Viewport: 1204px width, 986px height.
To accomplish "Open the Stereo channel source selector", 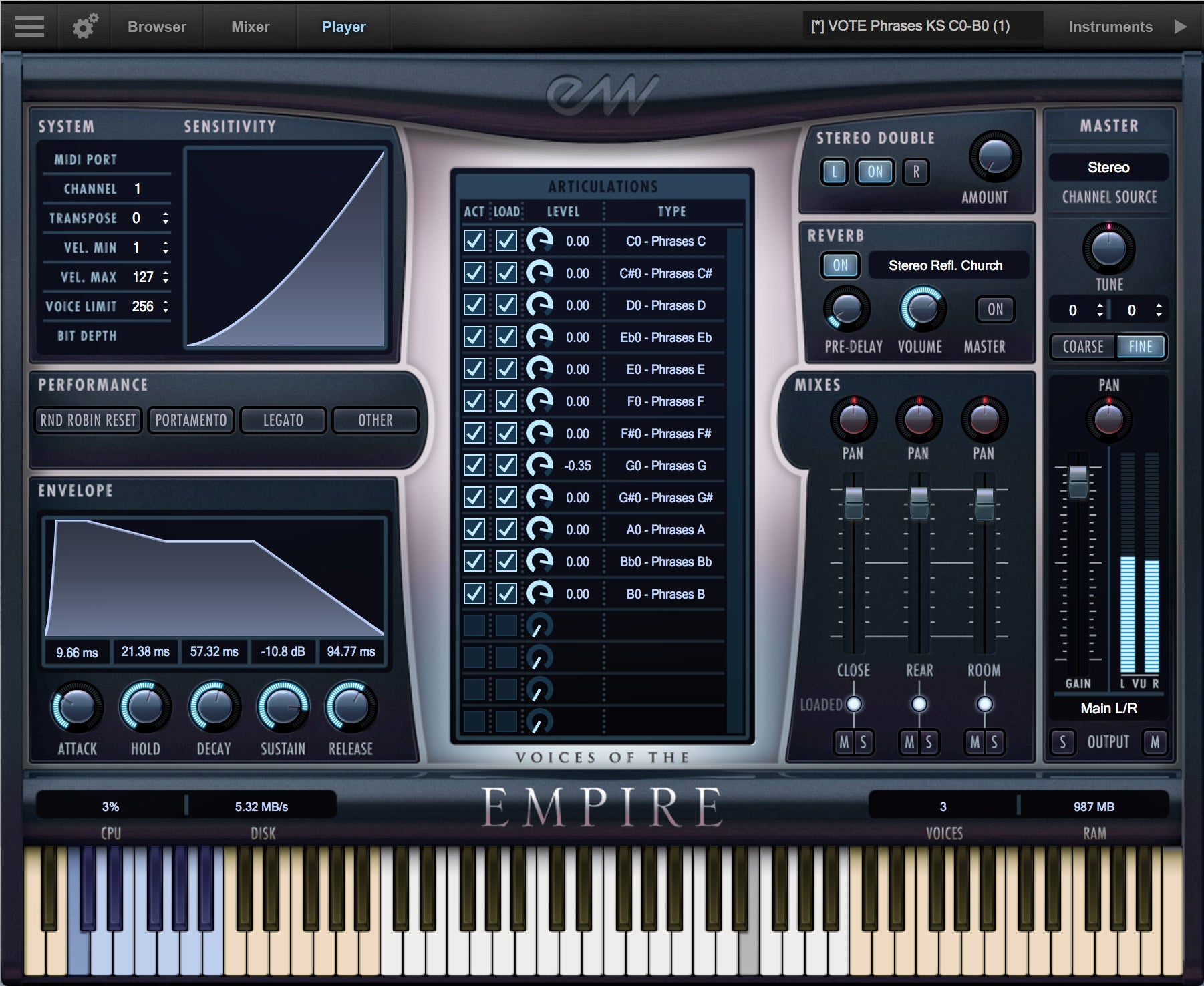I will coord(1108,167).
